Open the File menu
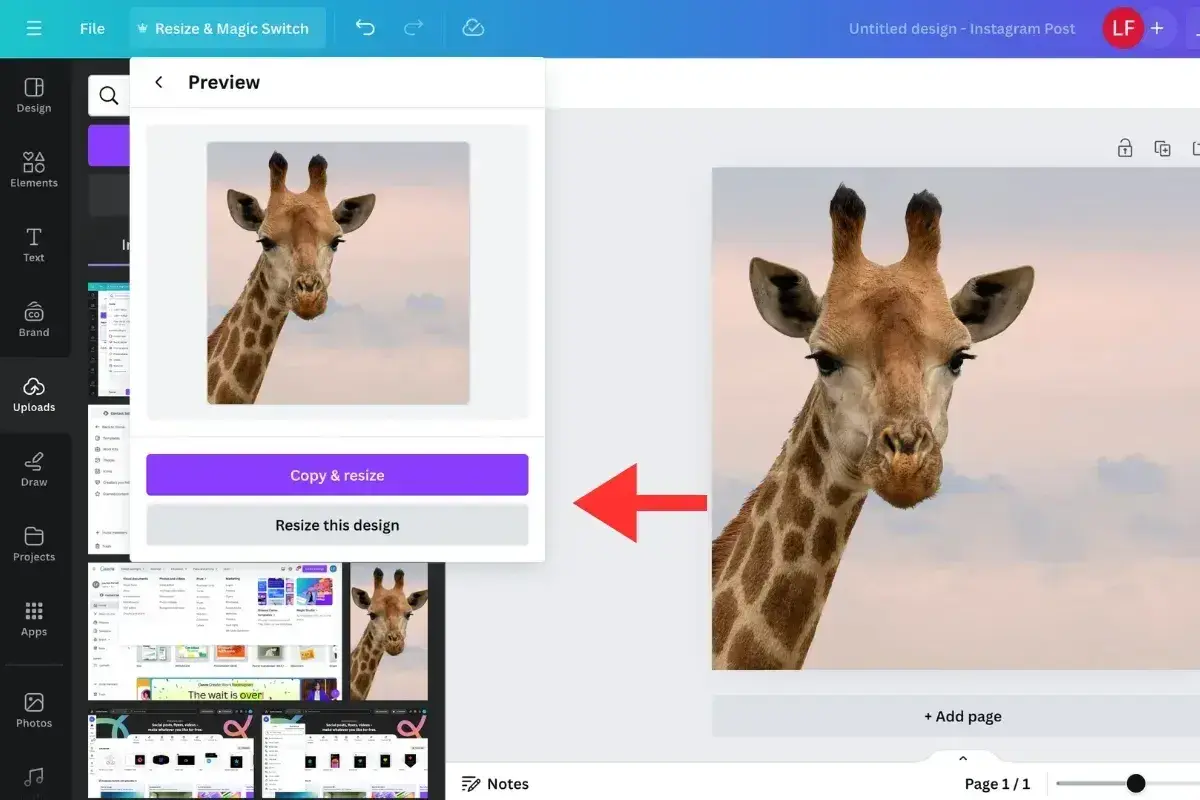 92,28
